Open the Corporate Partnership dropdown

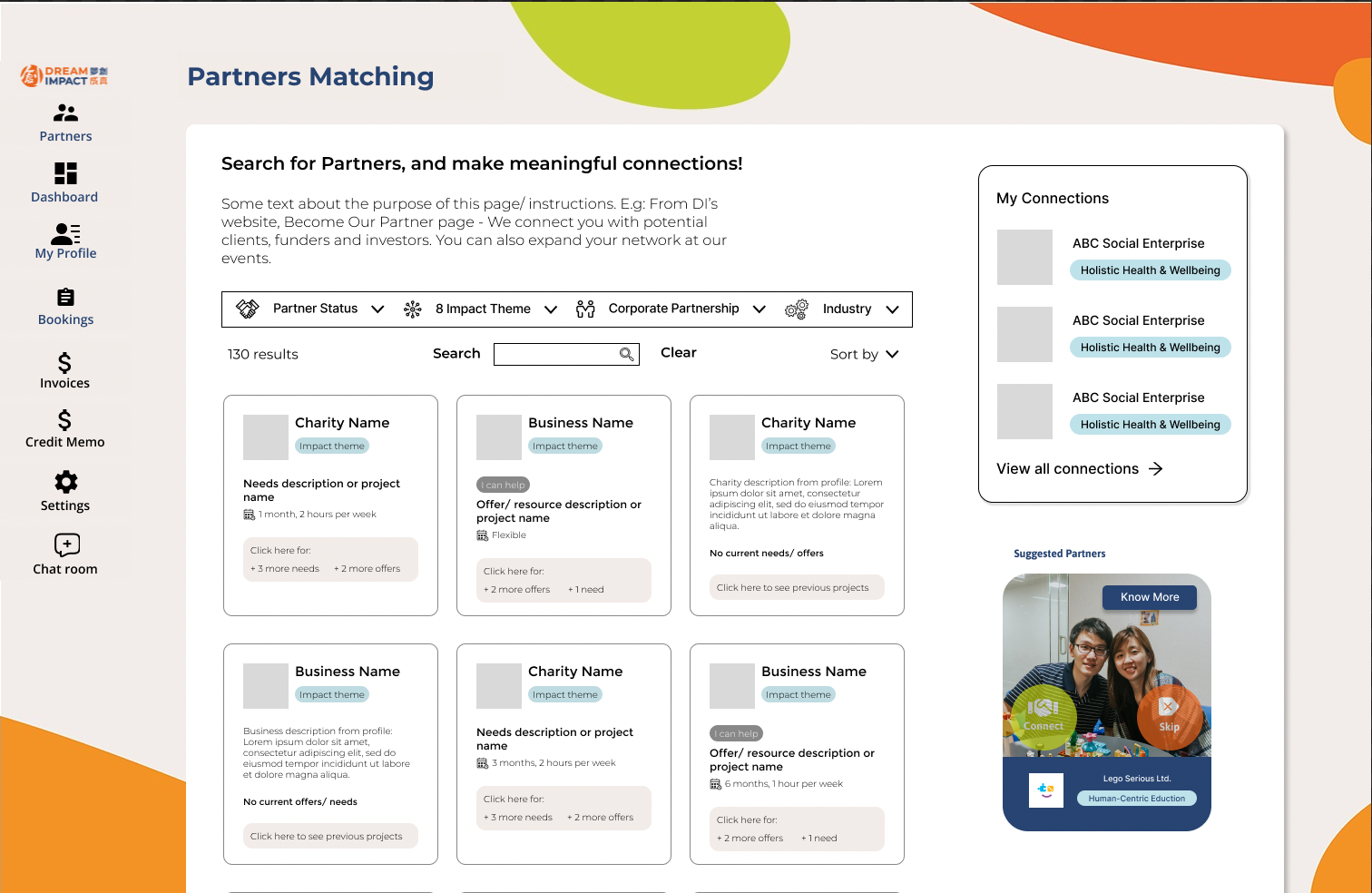click(x=759, y=309)
